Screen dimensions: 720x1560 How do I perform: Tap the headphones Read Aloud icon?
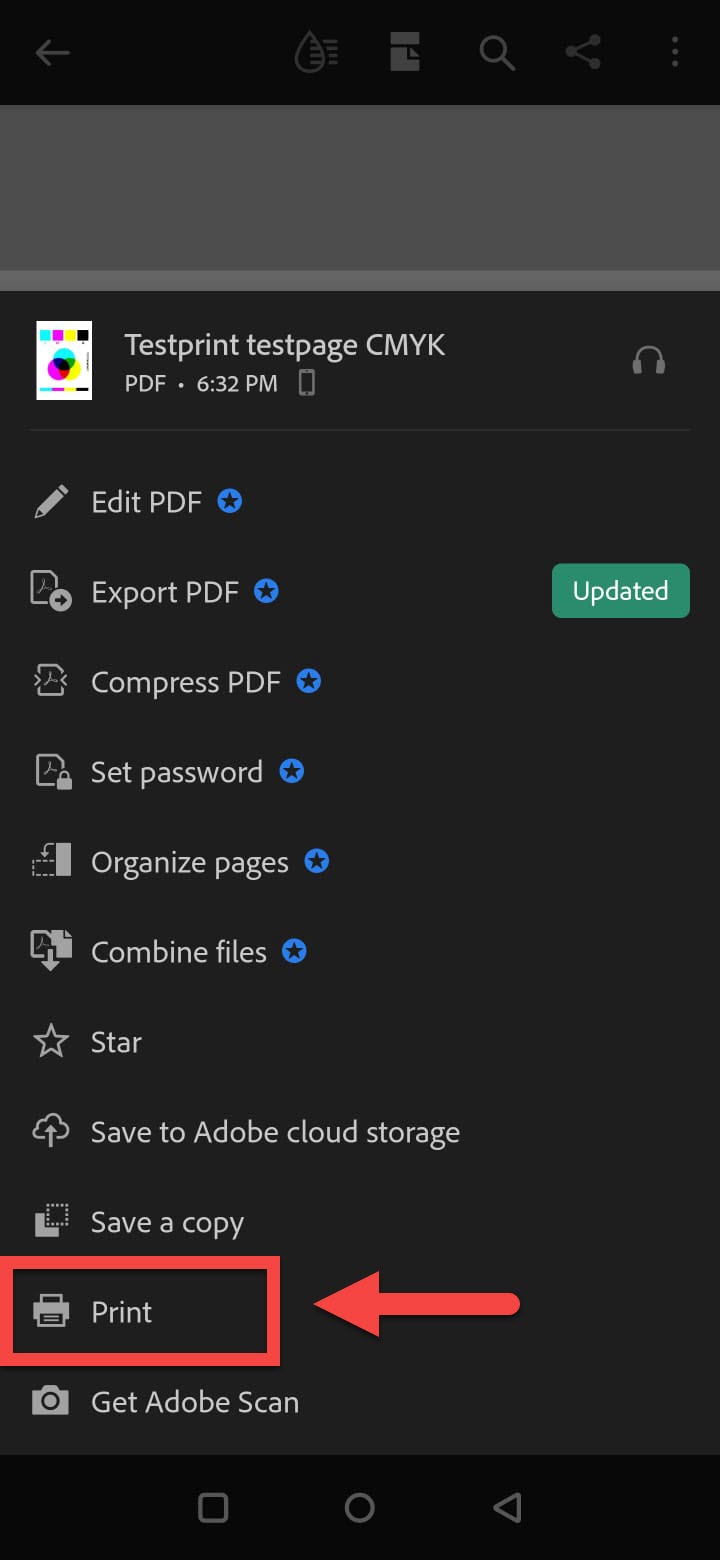[649, 360]
